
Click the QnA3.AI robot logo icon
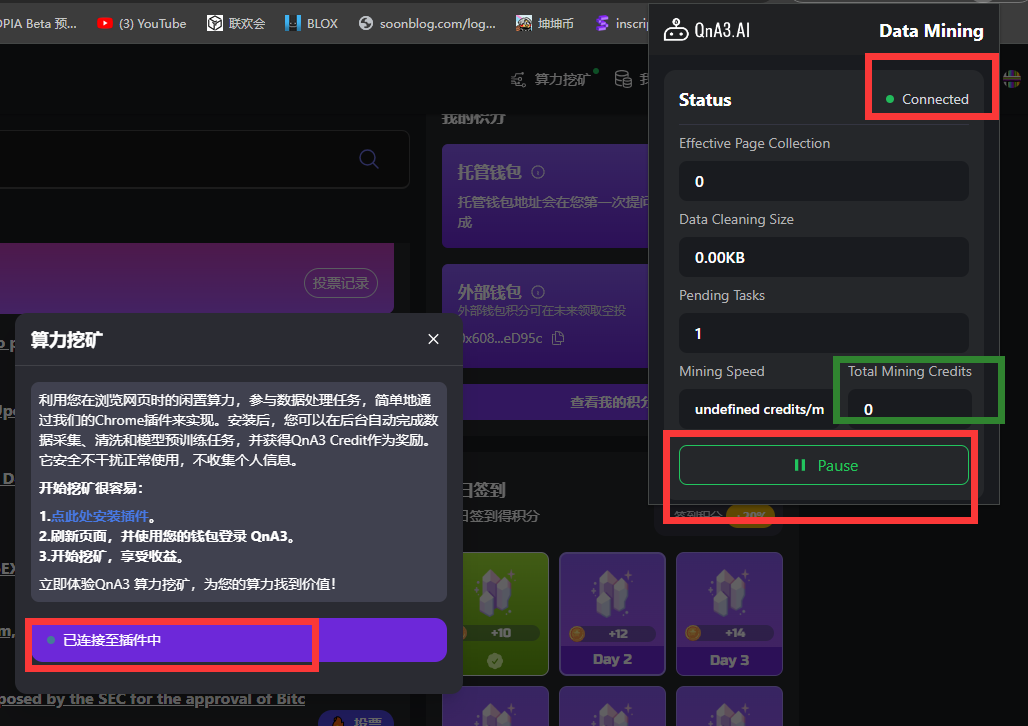pos(676,30)
